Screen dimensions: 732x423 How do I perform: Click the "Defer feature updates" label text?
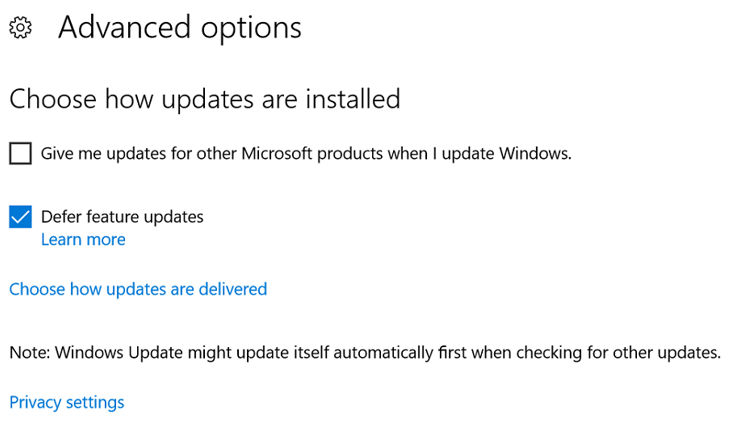pyautogui.click(x=122, y=216)
